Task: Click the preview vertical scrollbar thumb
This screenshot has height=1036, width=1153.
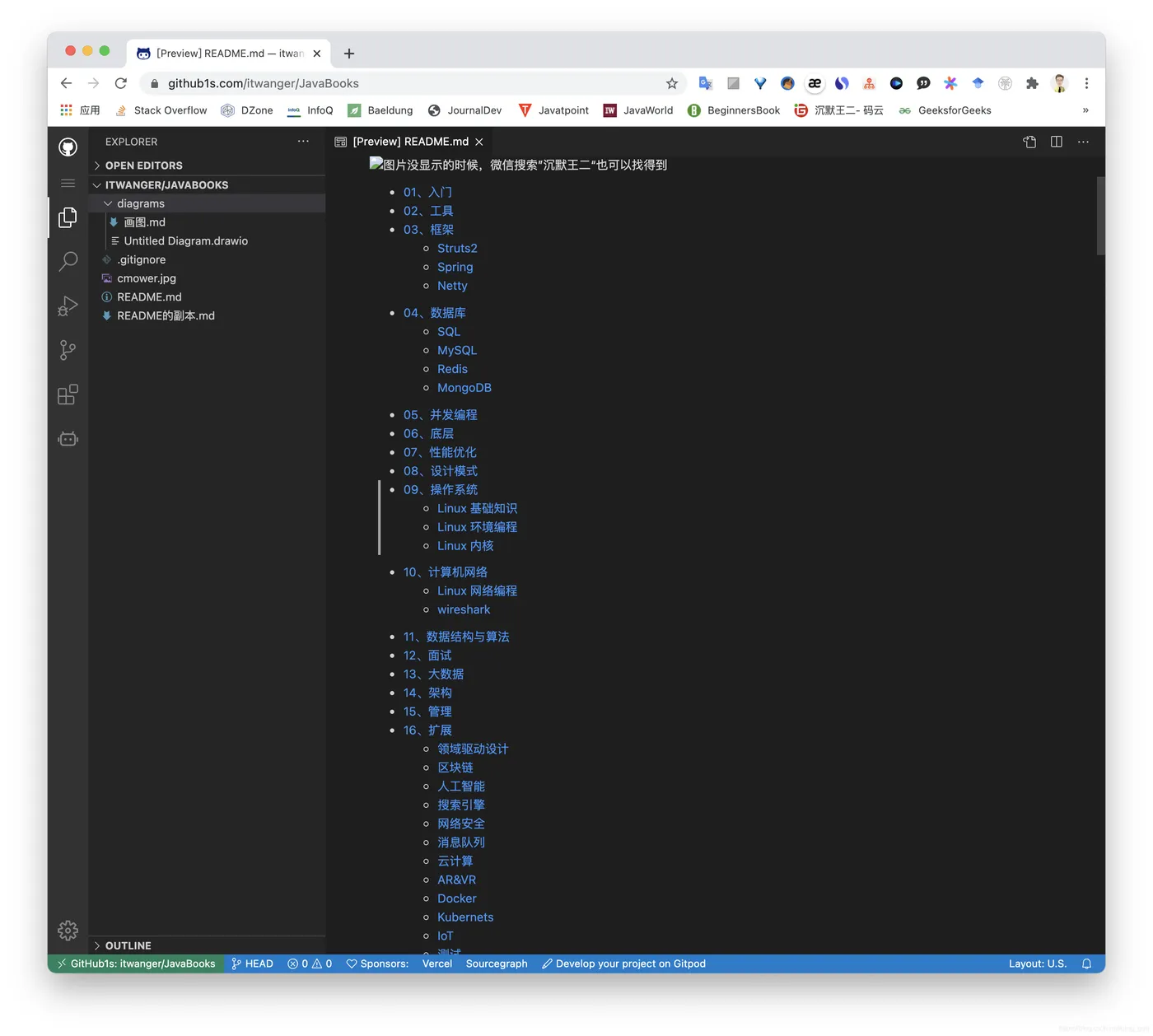Action: point(1100,216)
